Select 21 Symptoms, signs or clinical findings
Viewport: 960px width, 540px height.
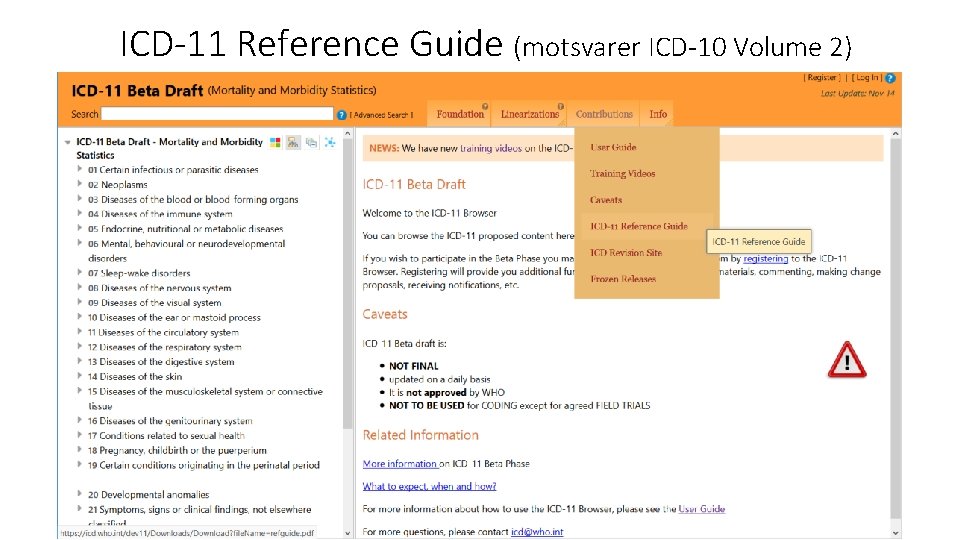pyautogui.click(x=200, y=516)
